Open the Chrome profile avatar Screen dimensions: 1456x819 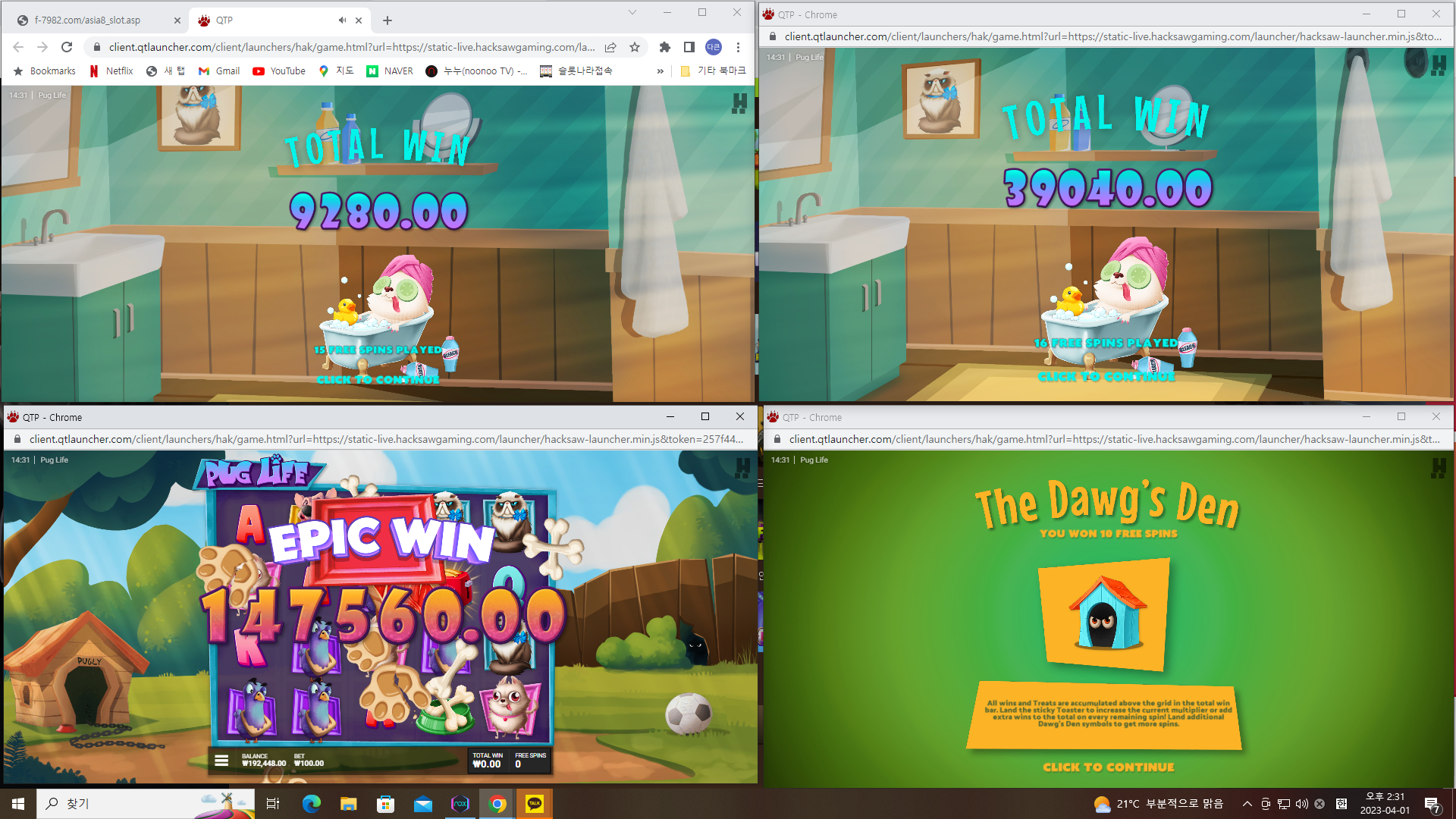714,47
